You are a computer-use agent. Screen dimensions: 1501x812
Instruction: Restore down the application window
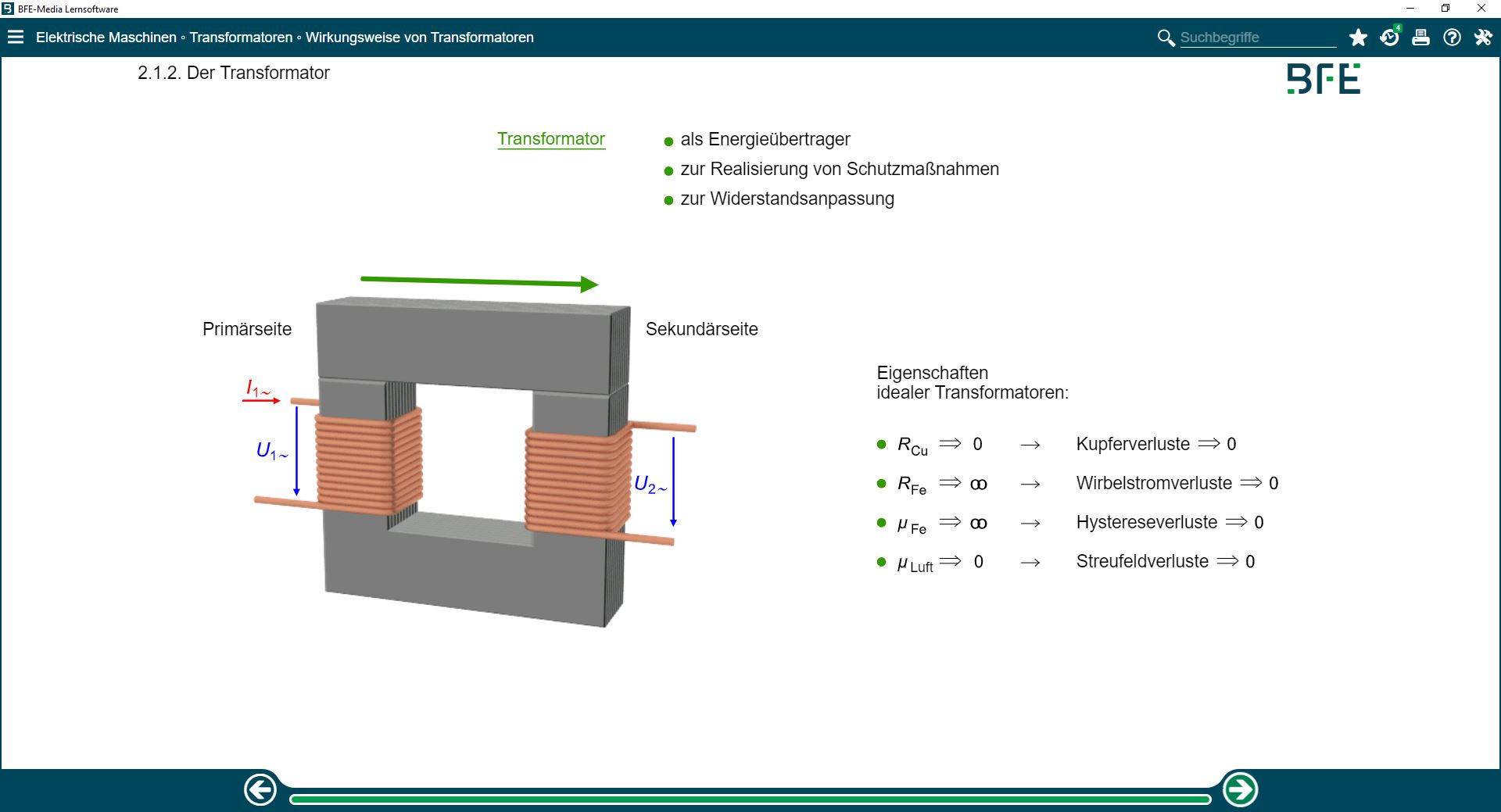pos(1445,9)
